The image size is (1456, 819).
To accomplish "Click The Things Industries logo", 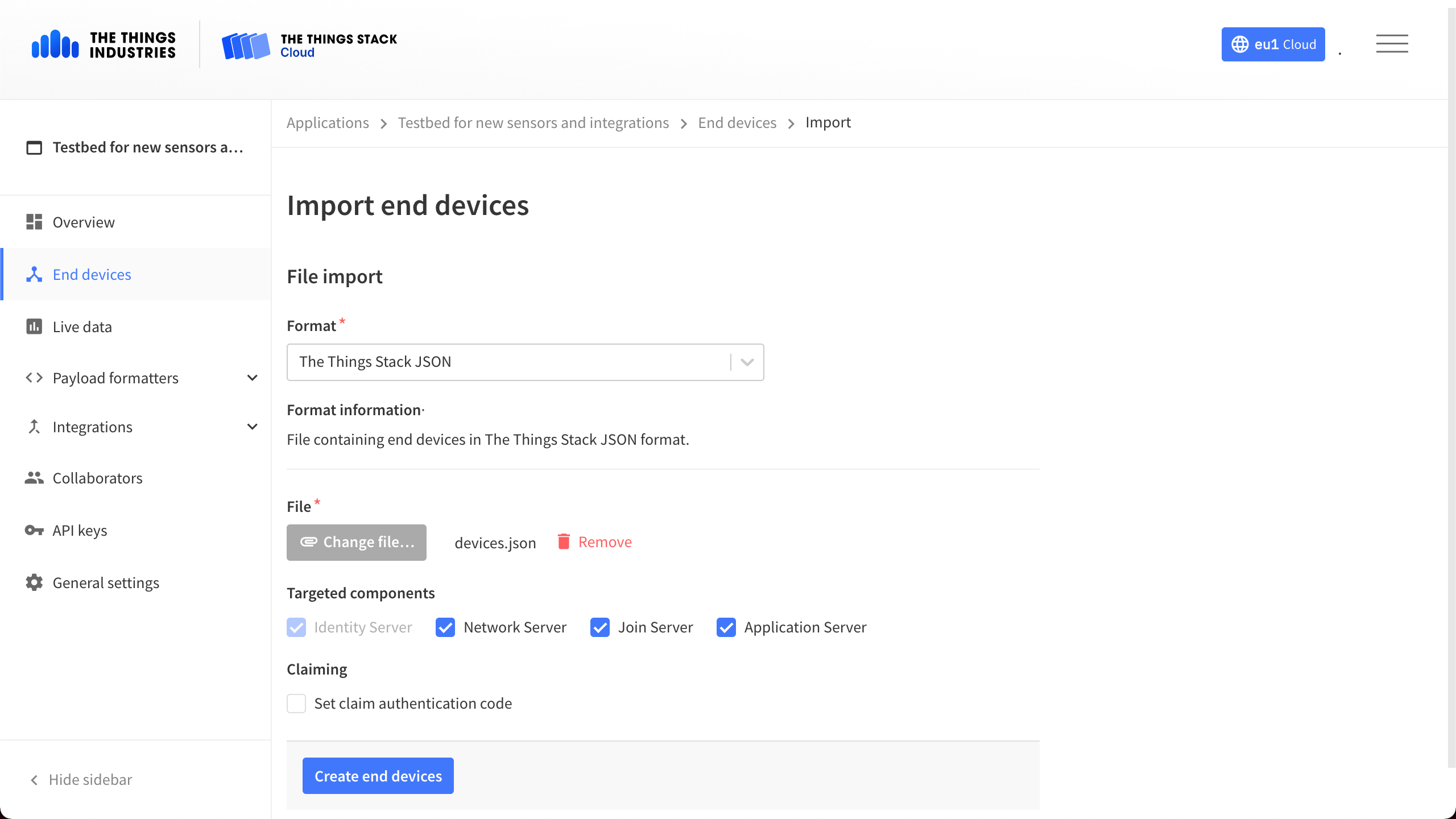I will [104, 44].
